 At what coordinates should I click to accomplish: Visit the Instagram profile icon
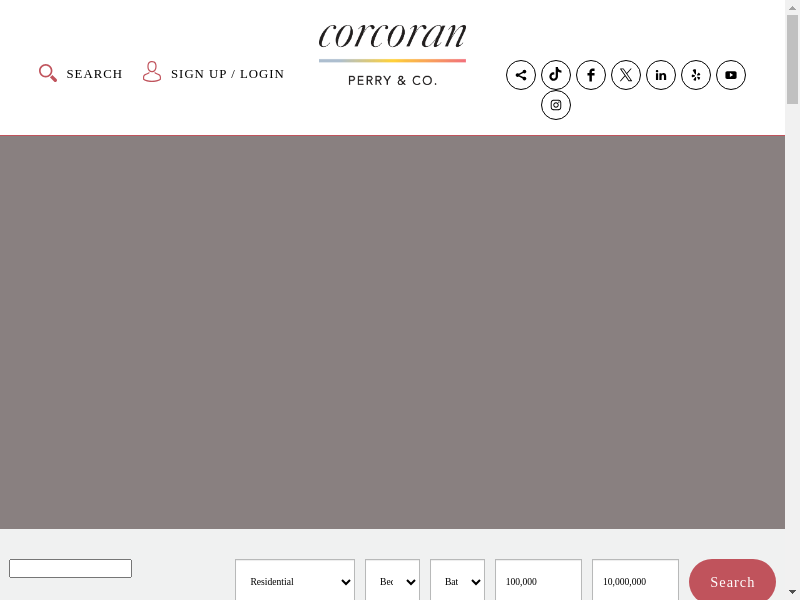pos(556,105)
